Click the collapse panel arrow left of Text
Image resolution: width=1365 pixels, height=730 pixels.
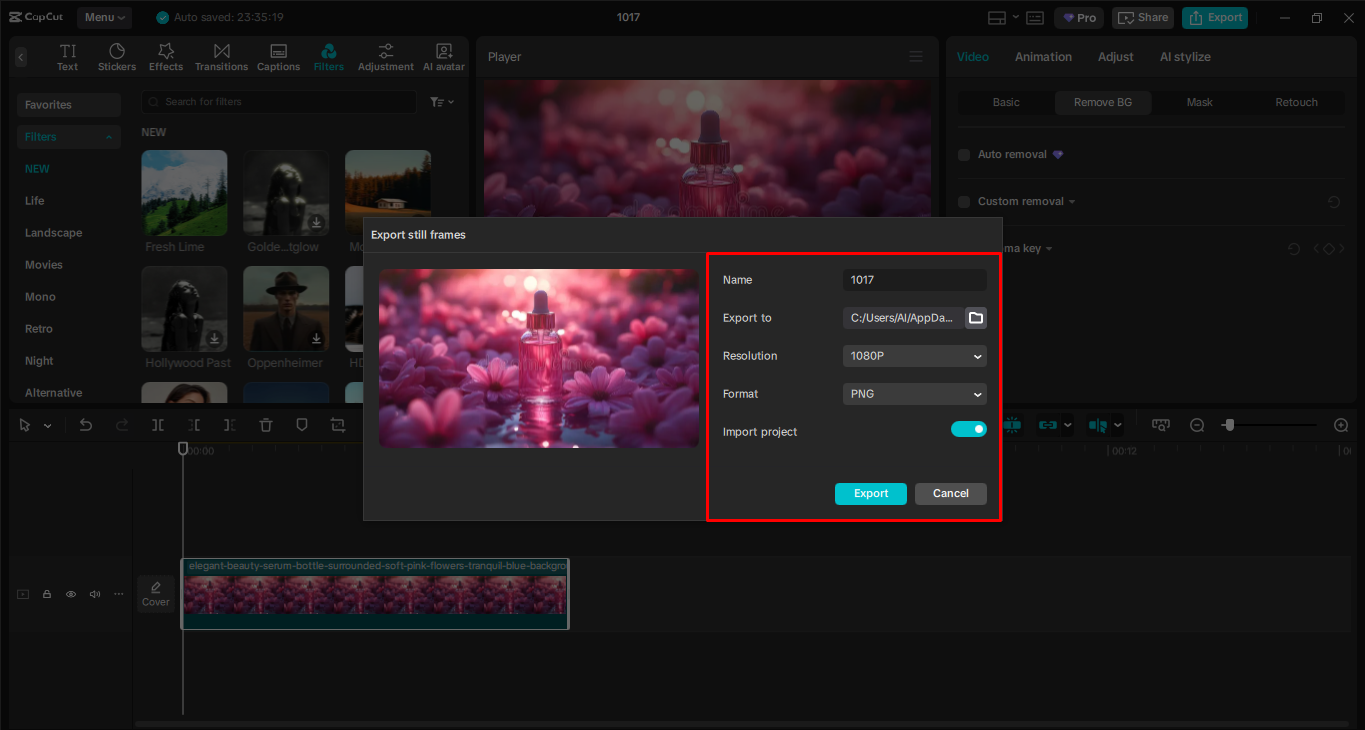[x=20, y=58]
